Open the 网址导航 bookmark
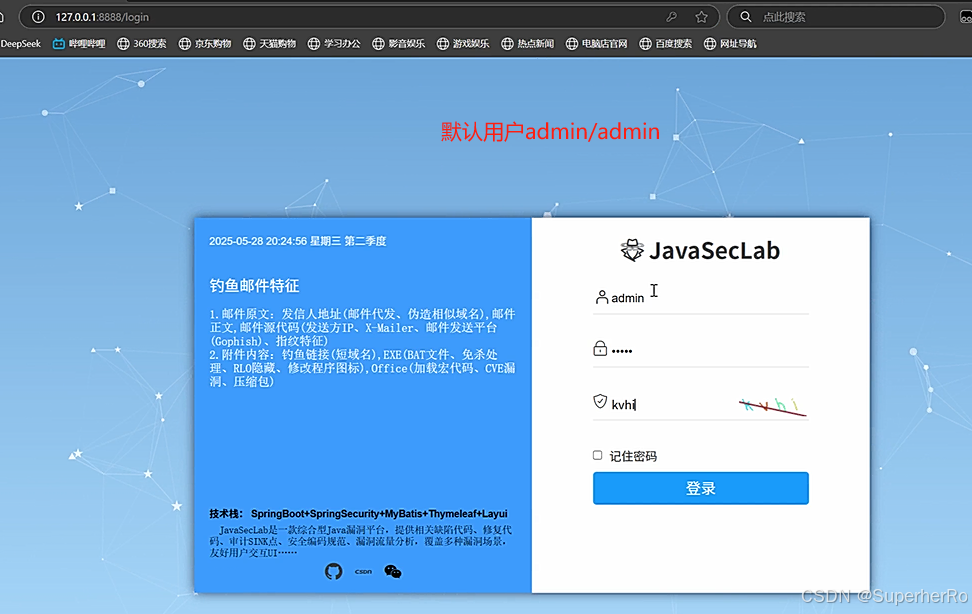The image size is (972, 614). pyautogui.click(x=730, y=43)
